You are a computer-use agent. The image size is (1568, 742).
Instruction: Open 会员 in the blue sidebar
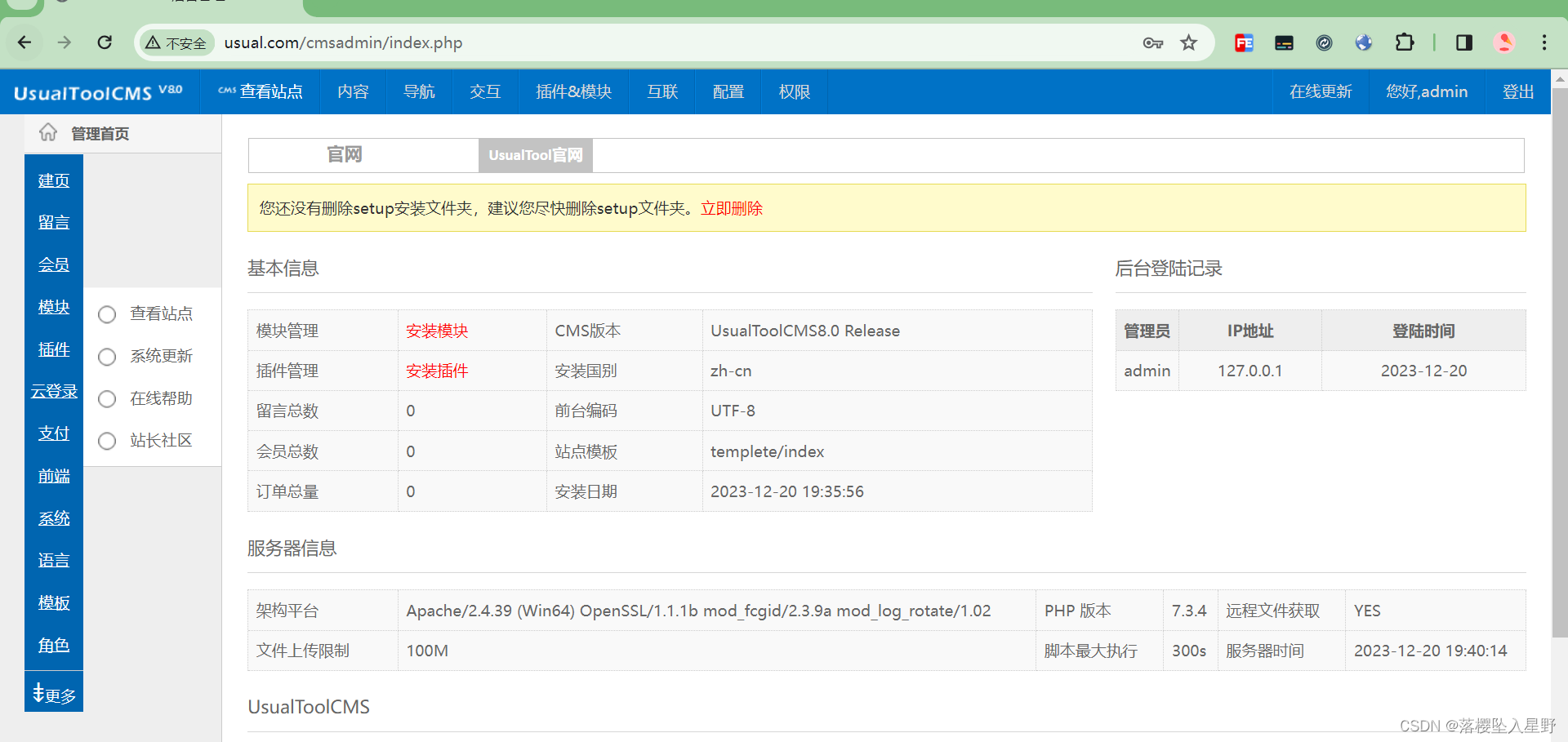pos(54,264)
